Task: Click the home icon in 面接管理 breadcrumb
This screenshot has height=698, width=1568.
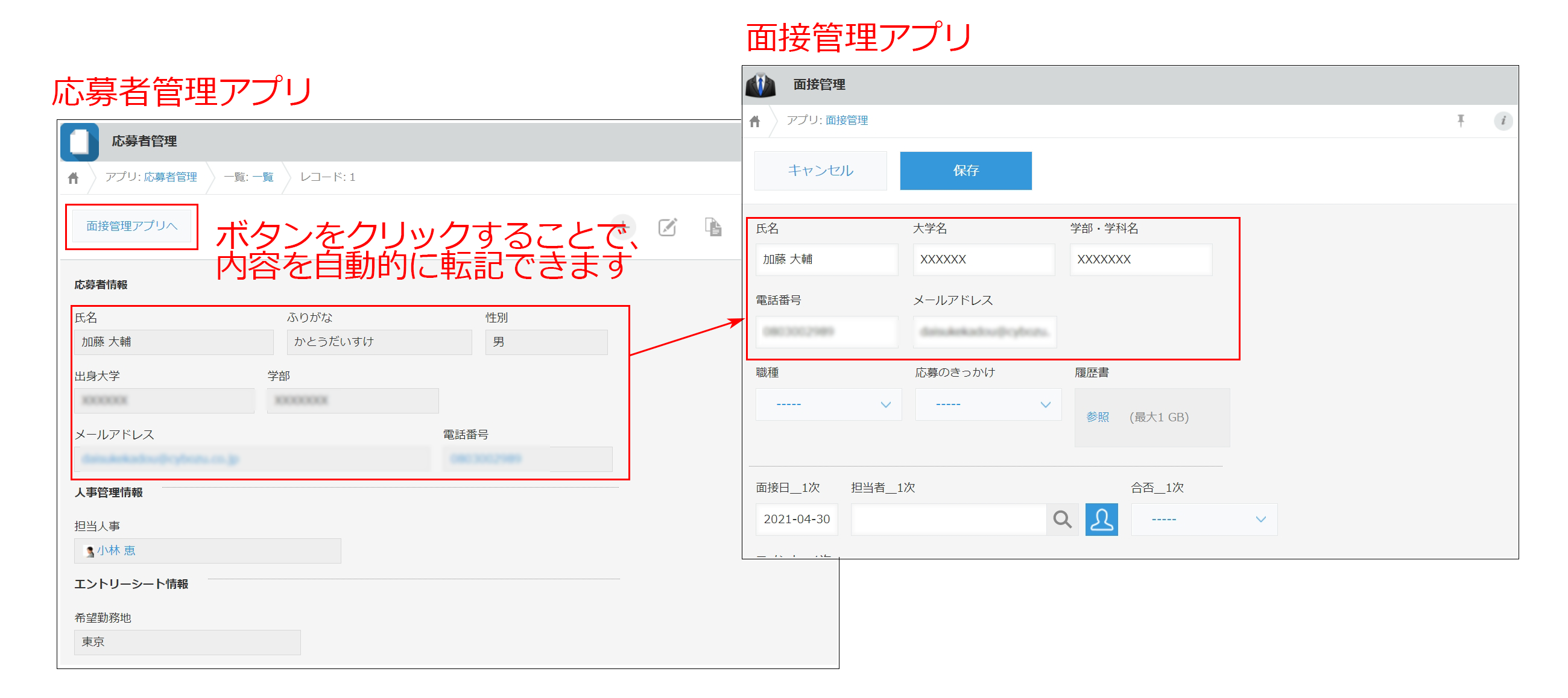Action: point(756,120)
